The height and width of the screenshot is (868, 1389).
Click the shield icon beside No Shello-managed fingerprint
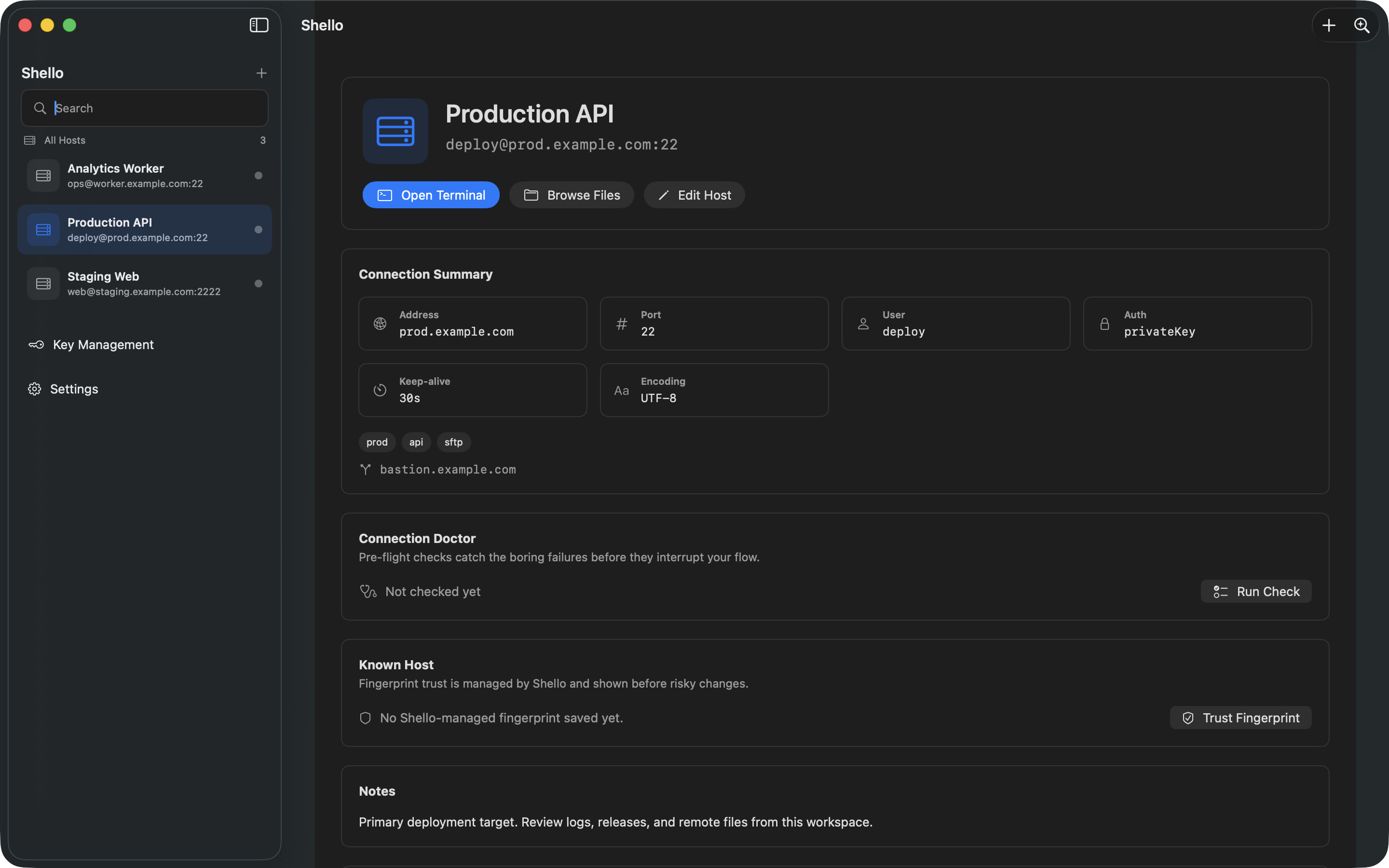coord(365,718)
